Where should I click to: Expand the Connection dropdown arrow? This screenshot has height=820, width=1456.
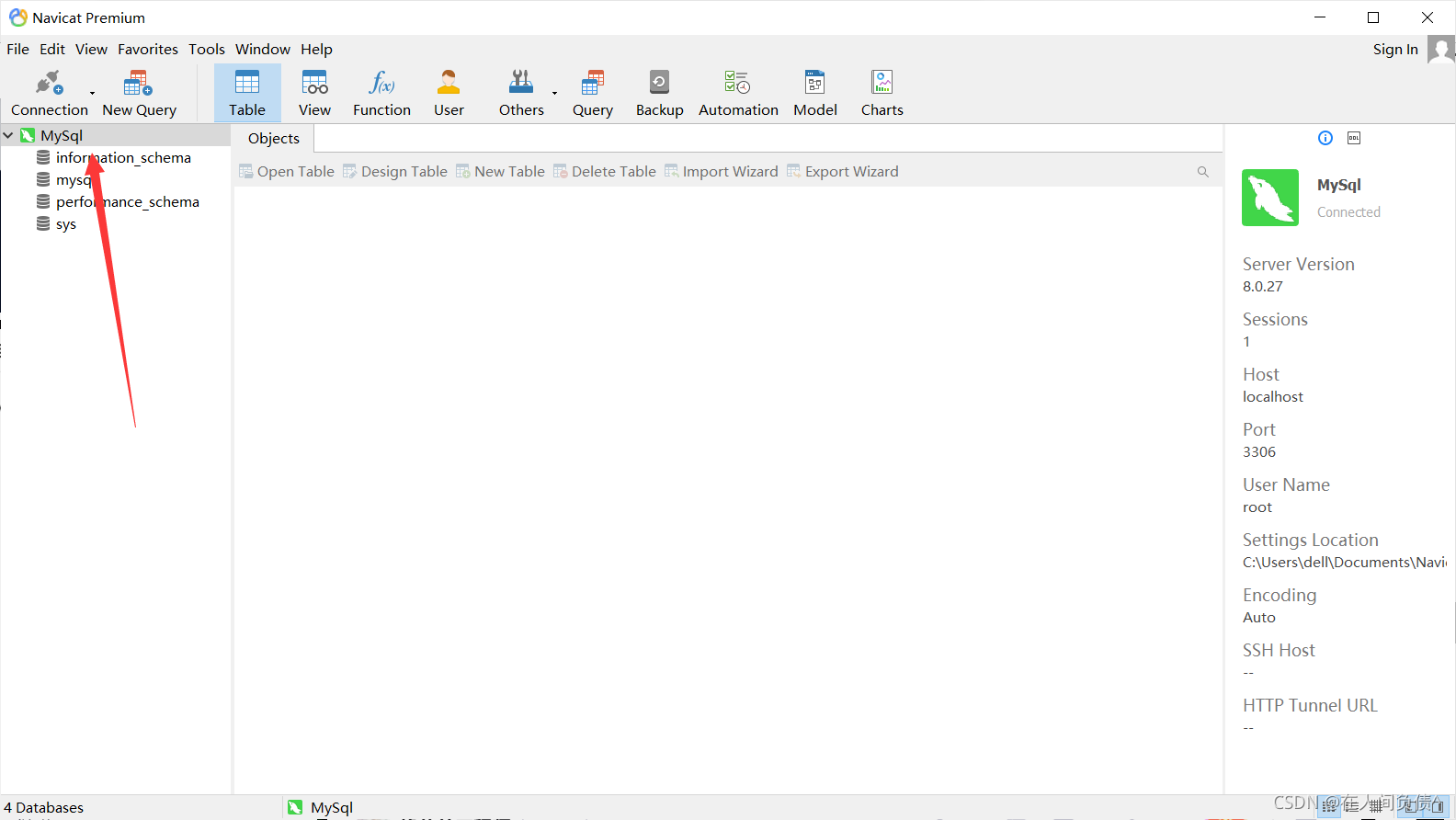92,93
